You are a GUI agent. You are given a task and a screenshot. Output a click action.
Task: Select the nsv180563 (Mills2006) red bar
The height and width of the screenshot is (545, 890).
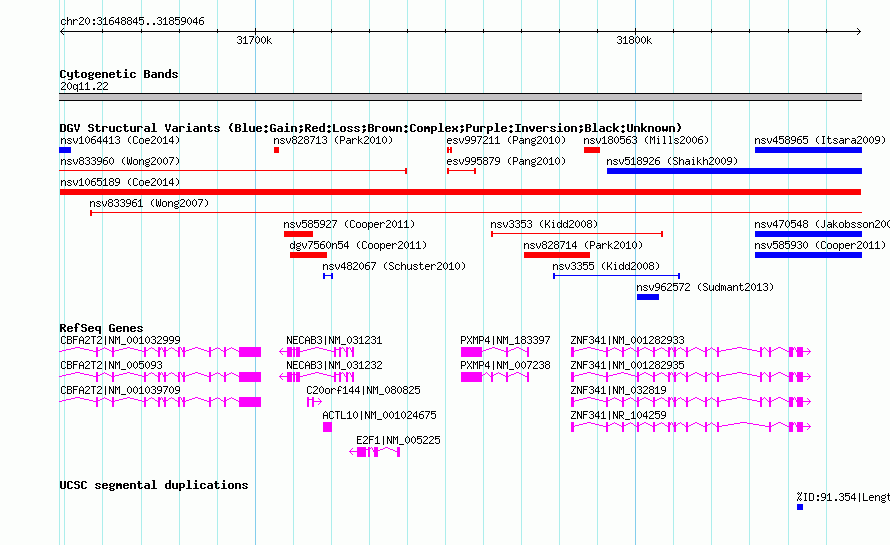[592, 150]
